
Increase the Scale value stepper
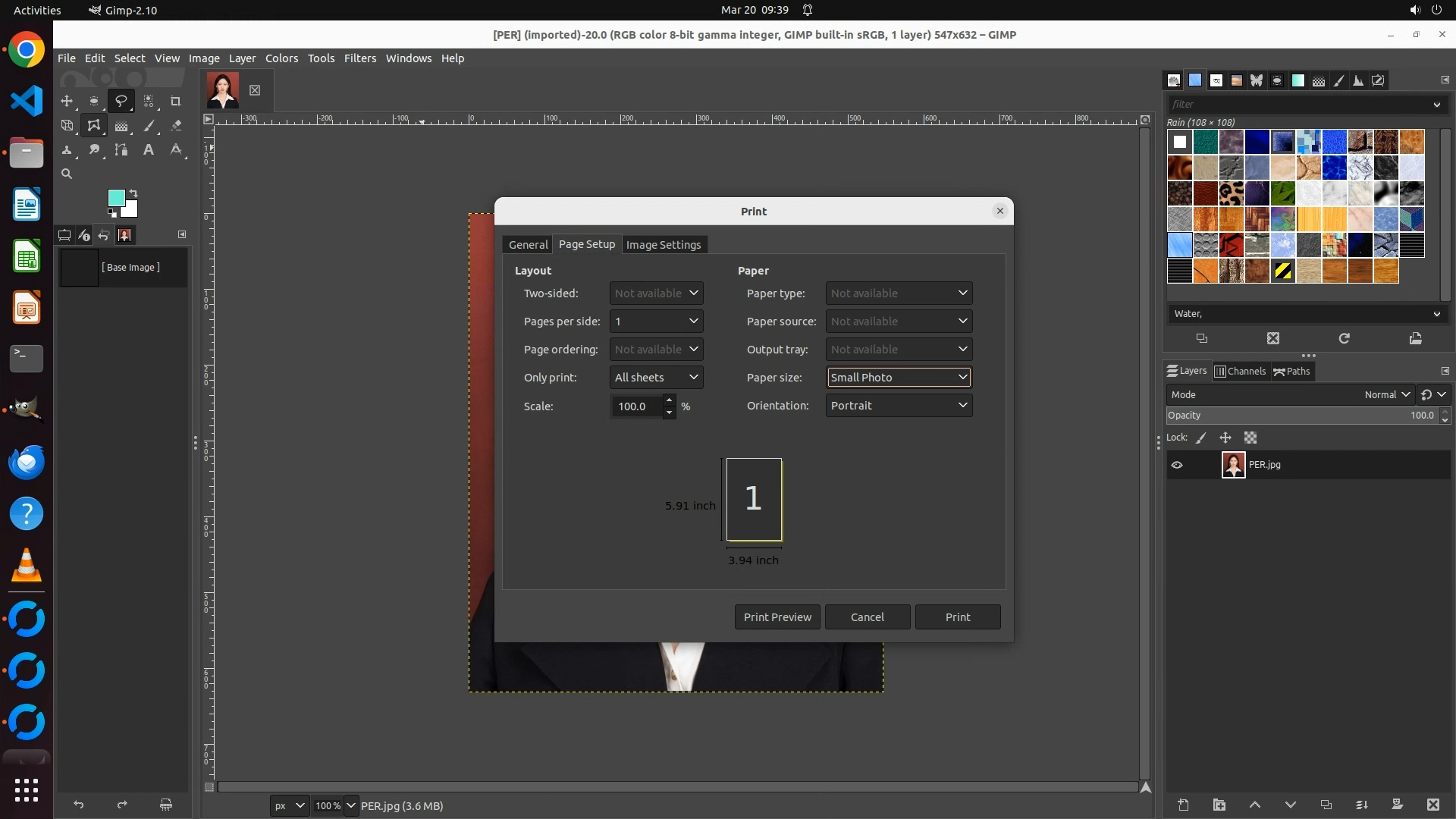(669, 400)
